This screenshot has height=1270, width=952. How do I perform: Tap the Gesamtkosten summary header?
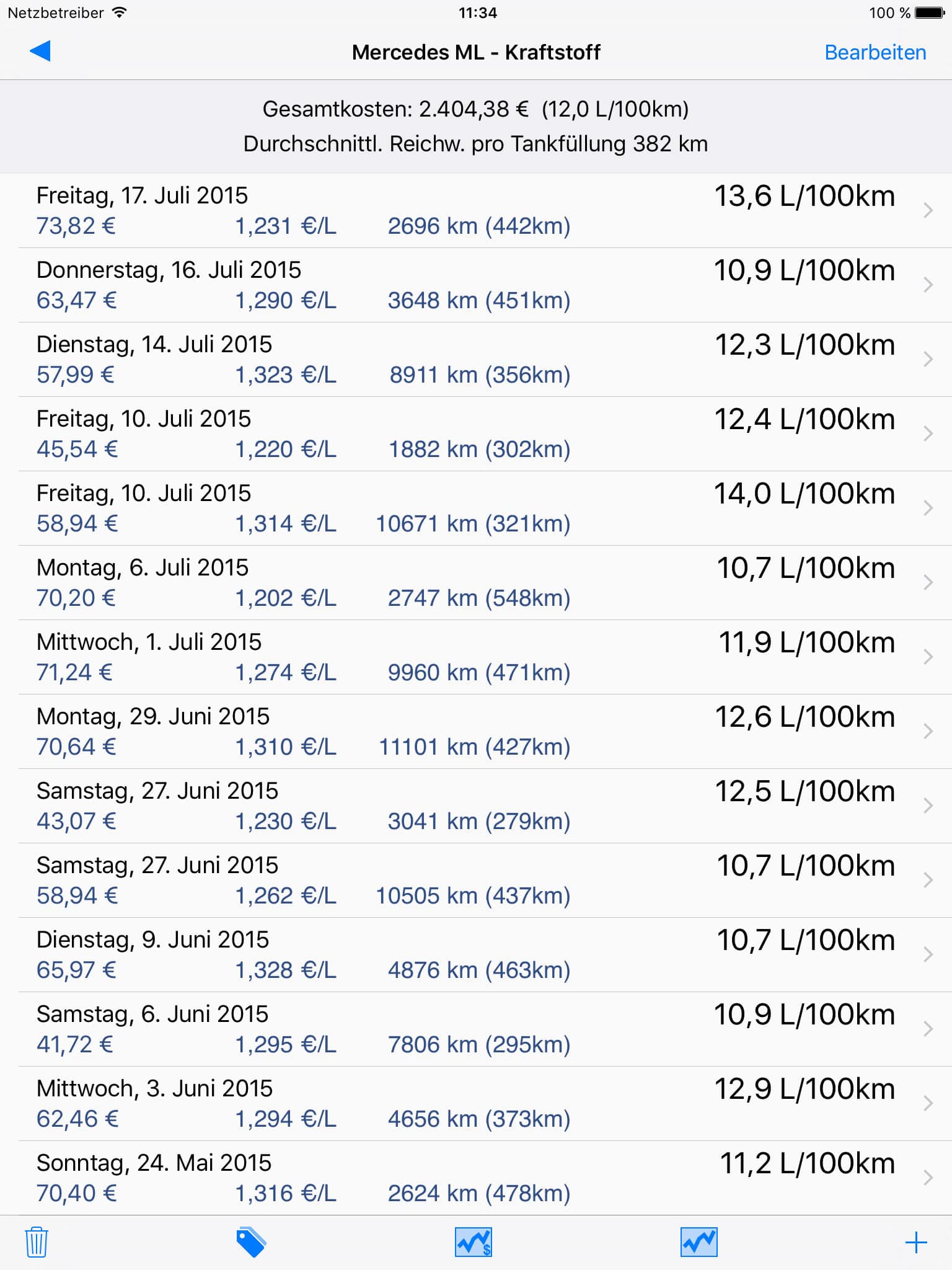(476, 127)
